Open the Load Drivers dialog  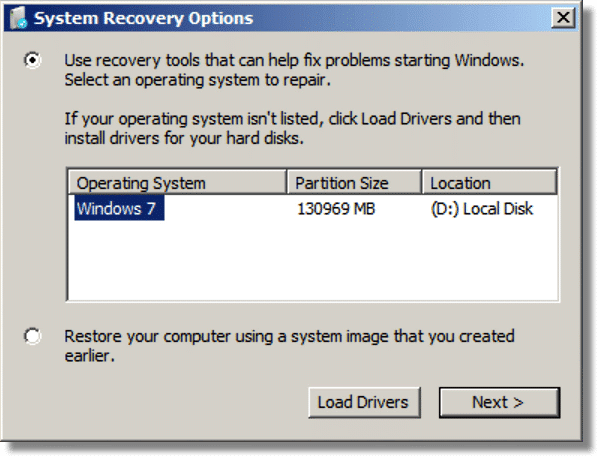(x=364, y=402)
